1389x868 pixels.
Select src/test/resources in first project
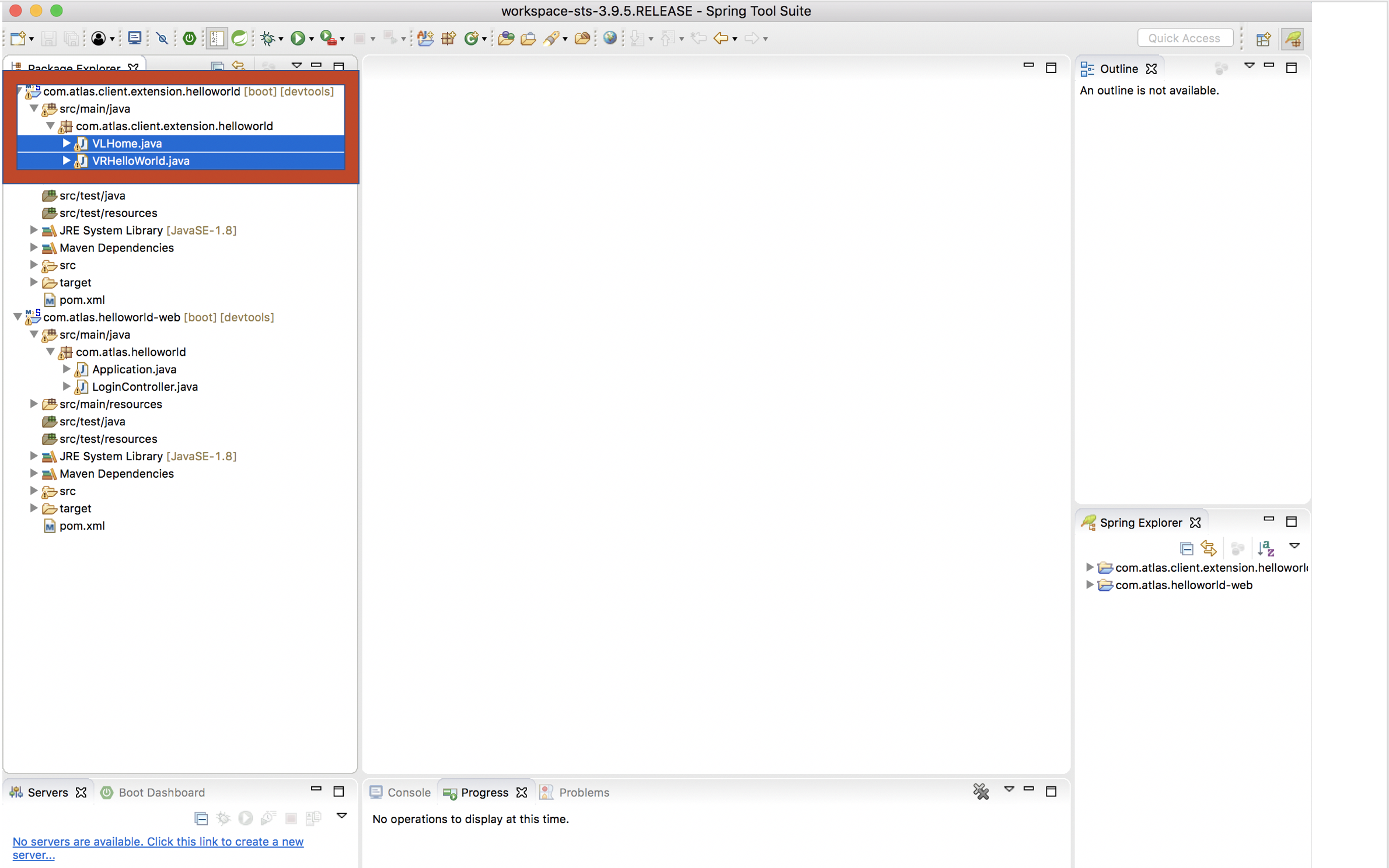[109, 213]
